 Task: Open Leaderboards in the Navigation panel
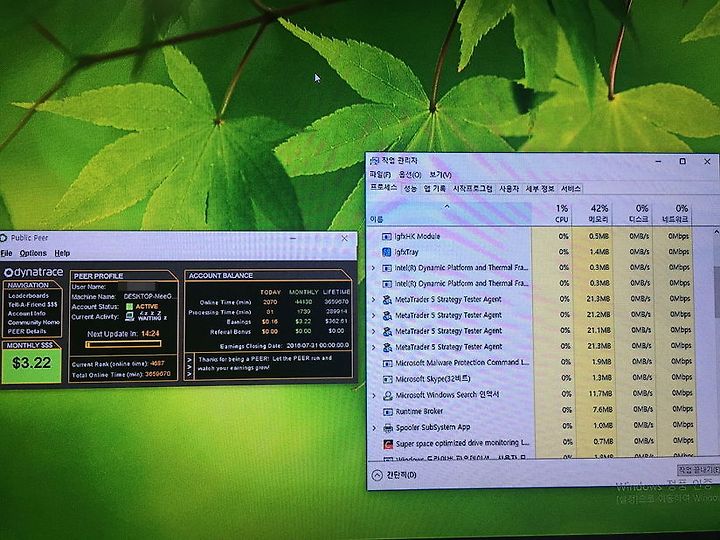tap(28, 296)
